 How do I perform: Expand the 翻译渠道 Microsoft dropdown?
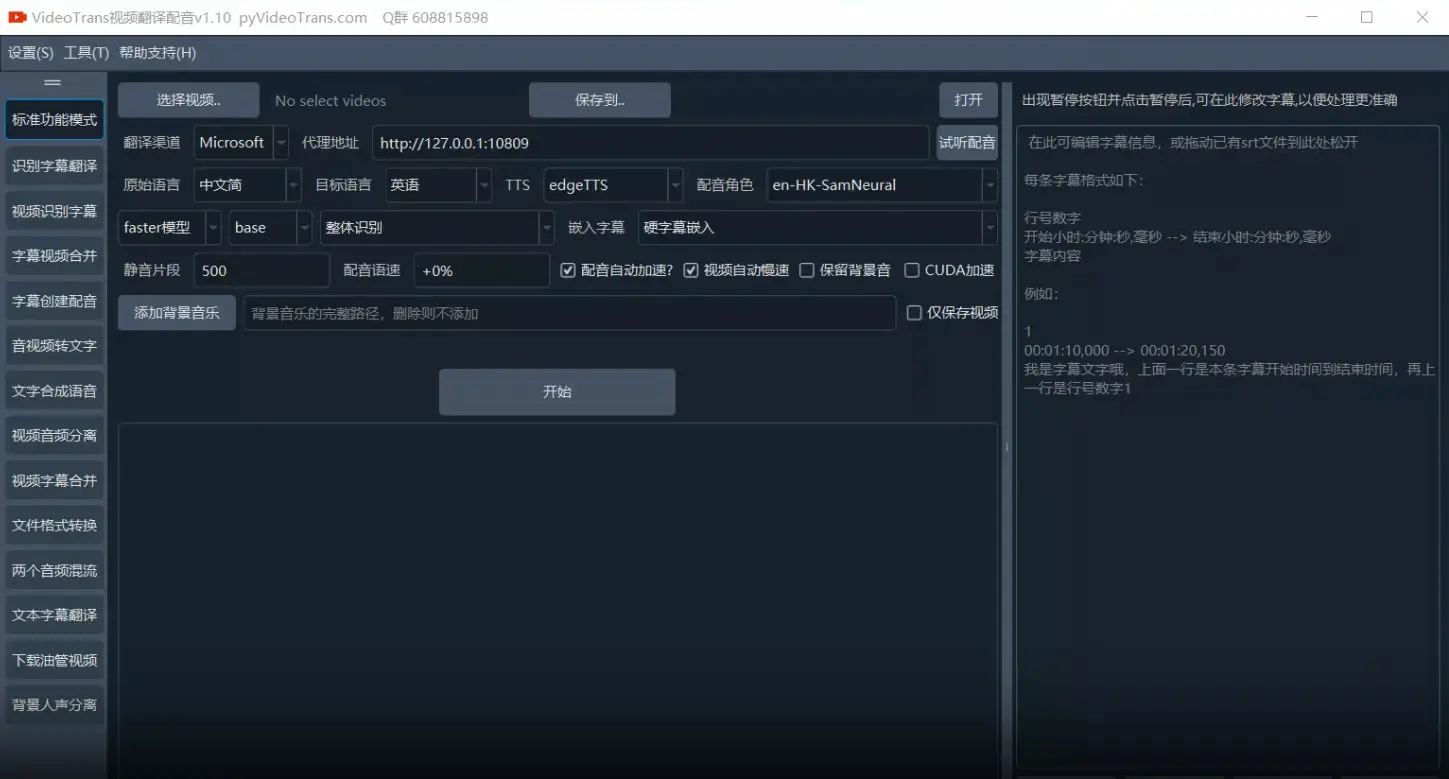click(241, 143)
